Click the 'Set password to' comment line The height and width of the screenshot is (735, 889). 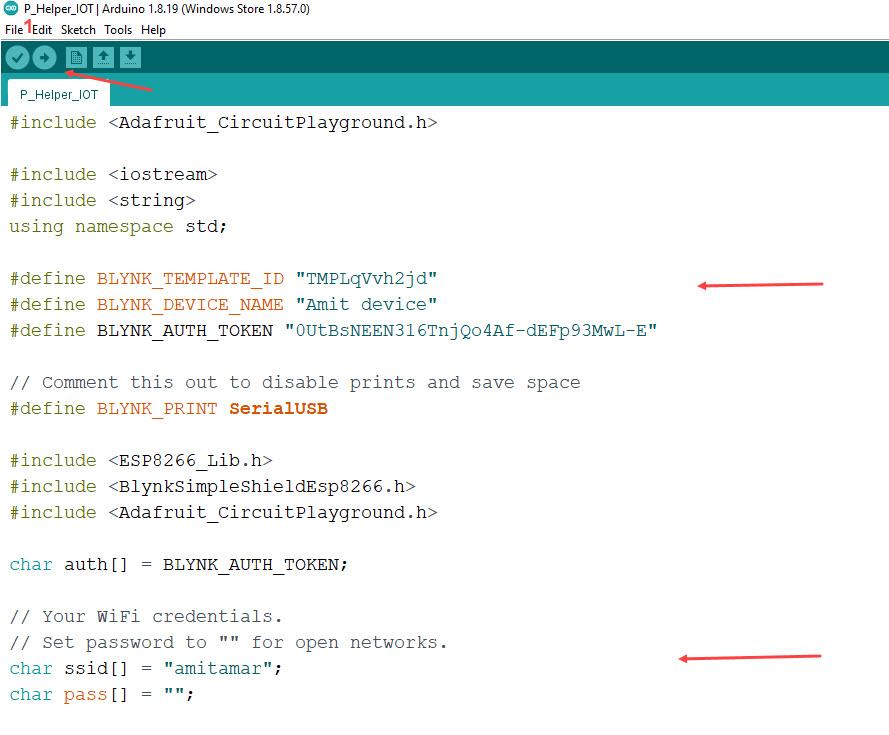click(228, 643)
